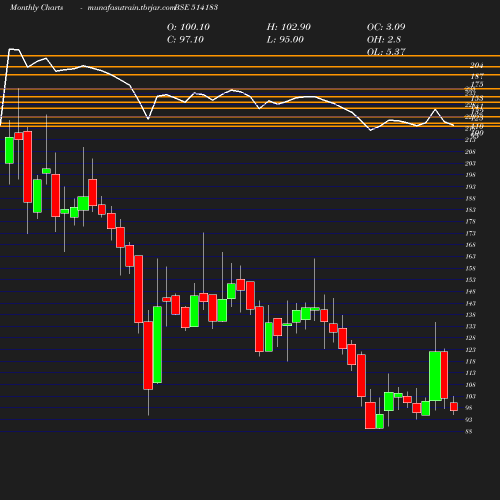Click the 163 price axis label
Screen dimensions: 500x500
[470, 257]
